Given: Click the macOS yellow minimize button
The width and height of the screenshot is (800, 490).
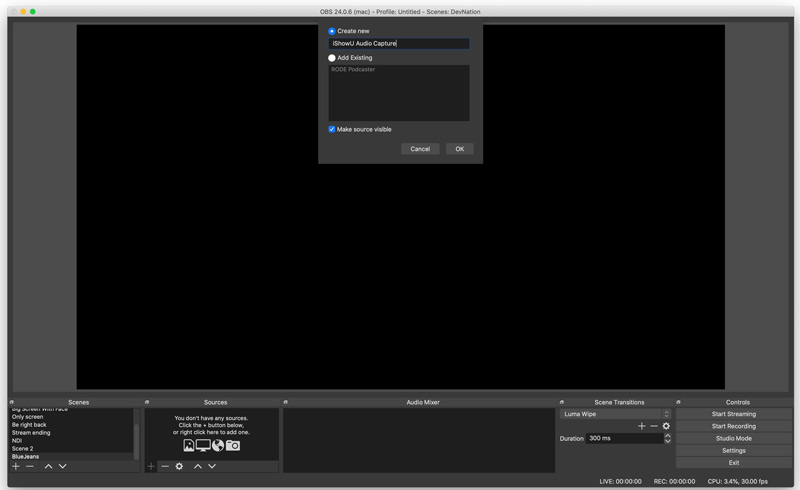Looking at the screenshot, I should 23,11.
